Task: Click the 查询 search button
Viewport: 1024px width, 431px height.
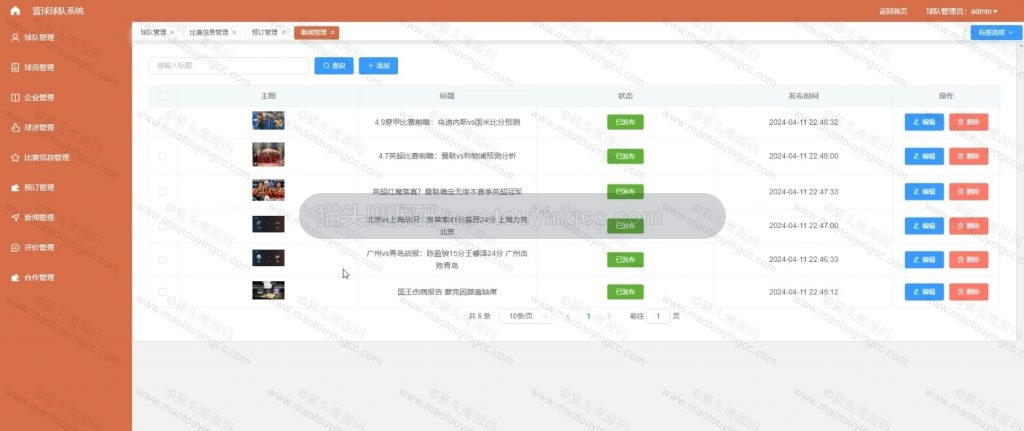Action: point(334,66)
